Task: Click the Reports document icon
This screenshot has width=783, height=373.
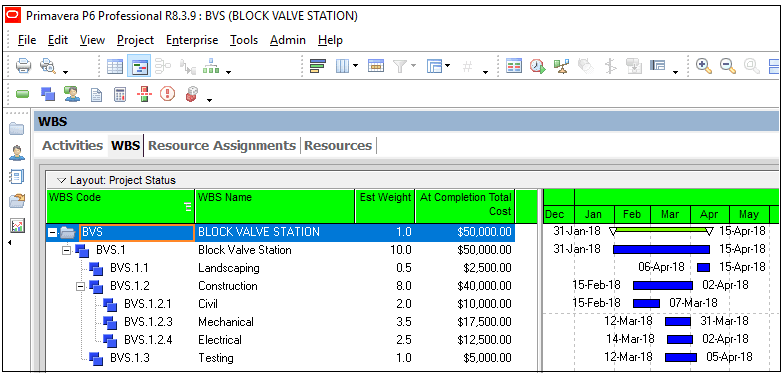Action: (x=96, y=94)
